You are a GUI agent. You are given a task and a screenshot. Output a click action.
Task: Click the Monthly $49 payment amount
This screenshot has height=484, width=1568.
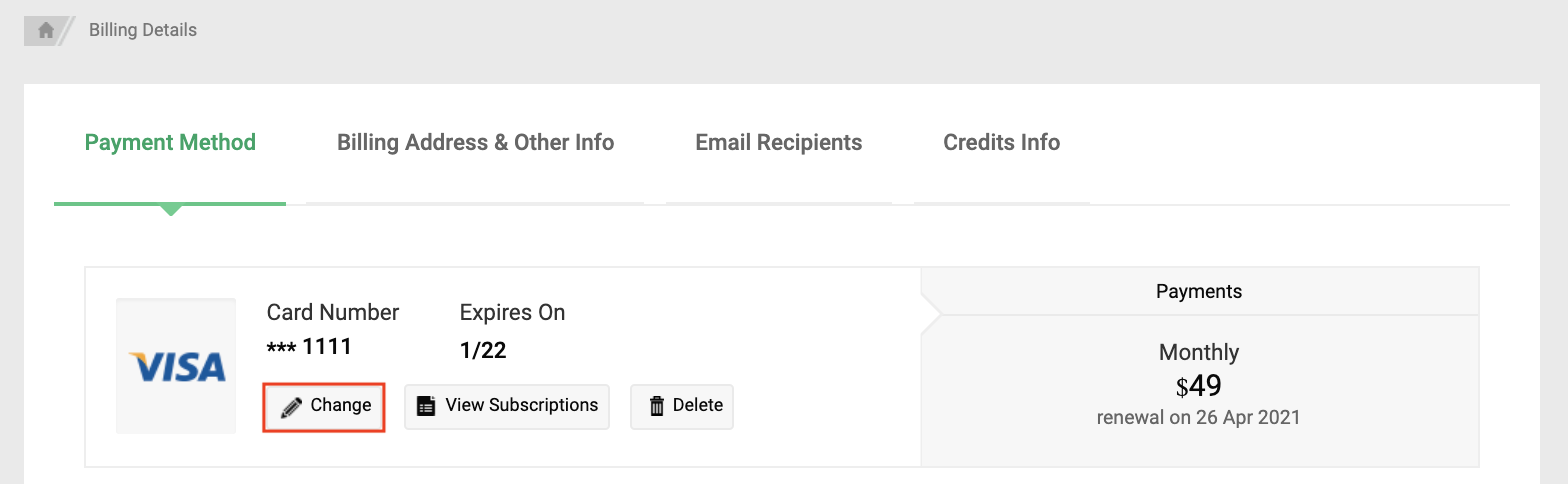tap(1198, 385)
